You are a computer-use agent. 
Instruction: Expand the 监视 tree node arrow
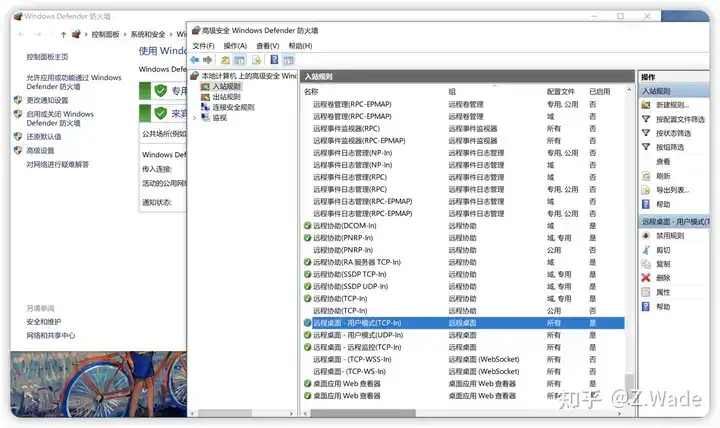point(194,118)
